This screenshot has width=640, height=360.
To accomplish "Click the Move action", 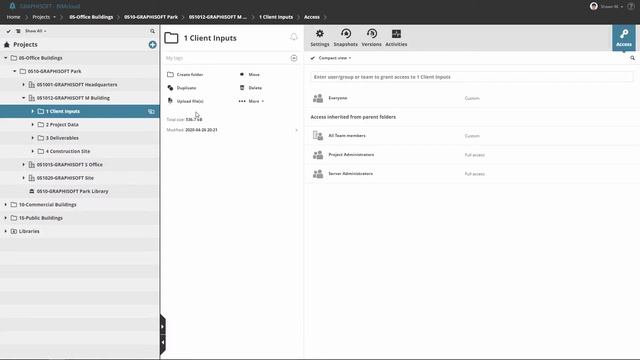I will pyautogui.click(x=249, y=74).
